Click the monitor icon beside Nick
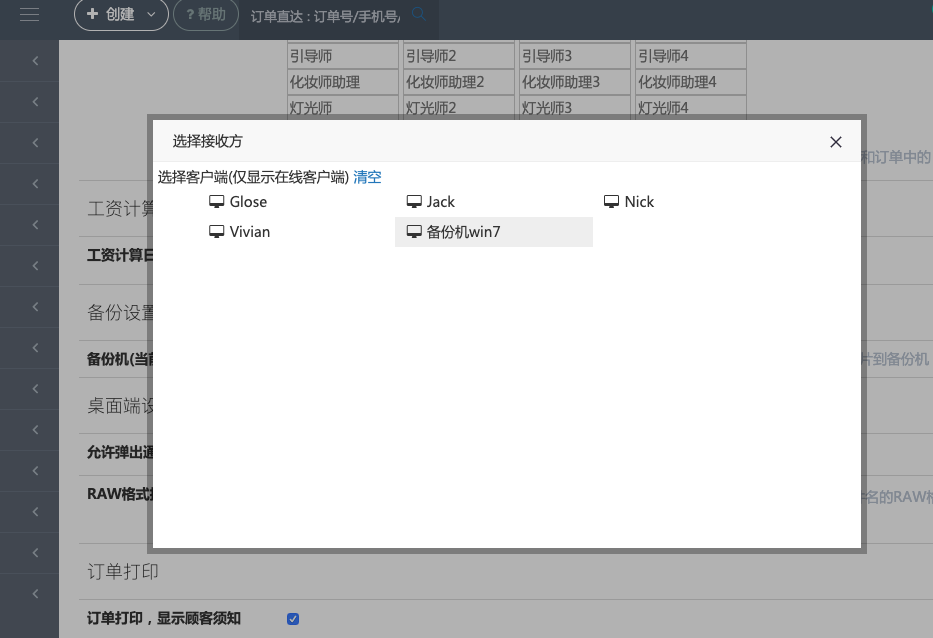The width and height of the screenshot is (933, 638). (611, 202)
